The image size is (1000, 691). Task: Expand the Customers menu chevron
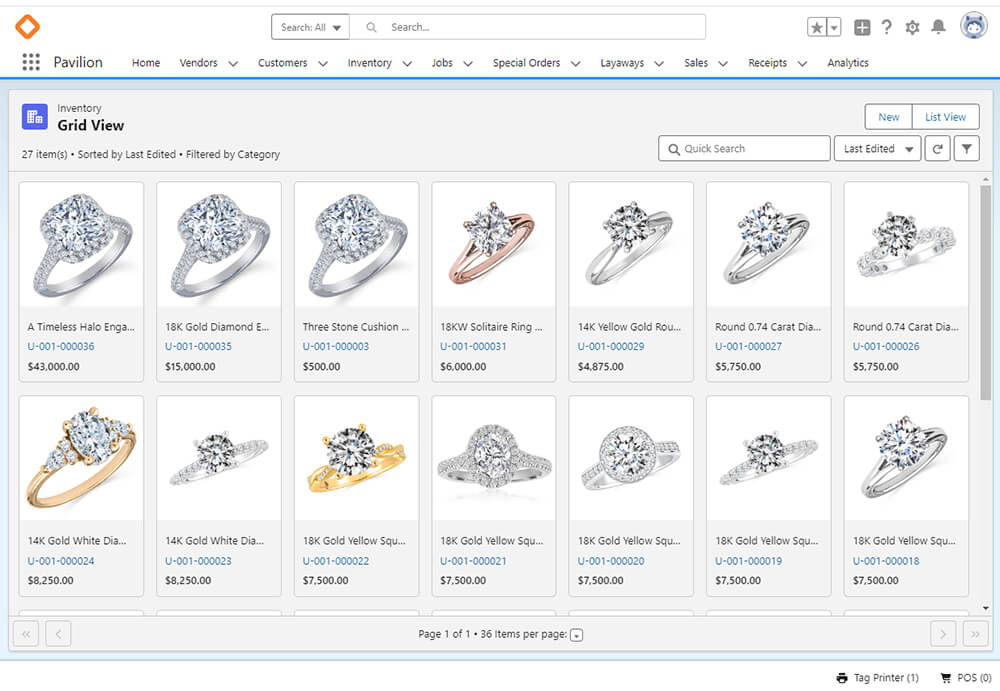tap(323, 63)
